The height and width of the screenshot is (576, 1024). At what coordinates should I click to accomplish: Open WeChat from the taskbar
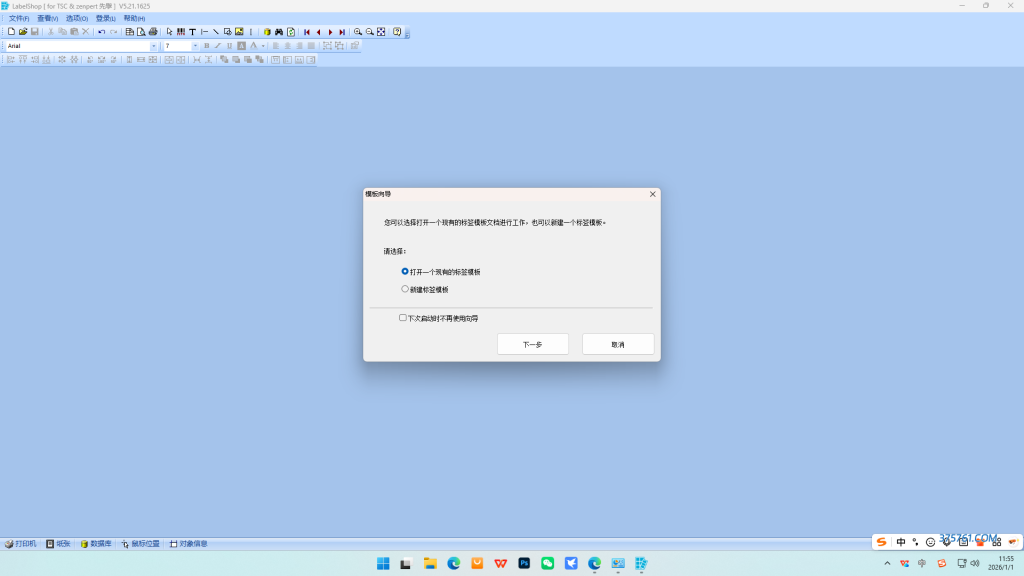(x=547, y=564)
